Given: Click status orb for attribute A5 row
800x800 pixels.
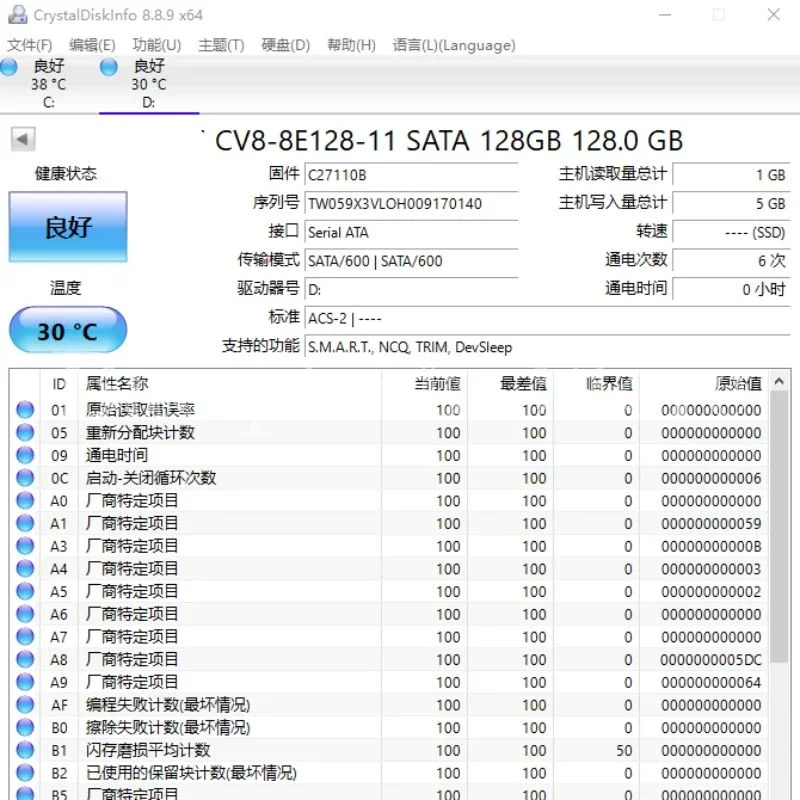Looking at the screenshot, I should (25, 591).
